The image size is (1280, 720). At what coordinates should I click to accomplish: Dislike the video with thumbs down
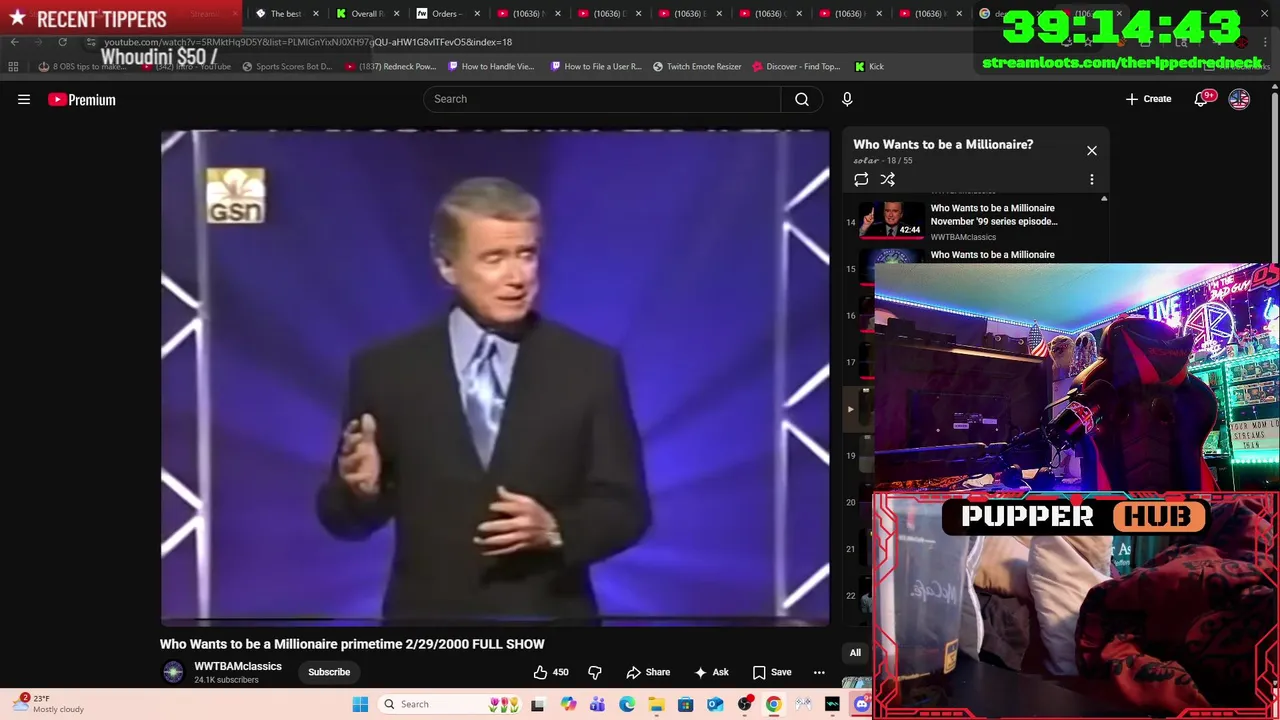(x=595, y=672)
